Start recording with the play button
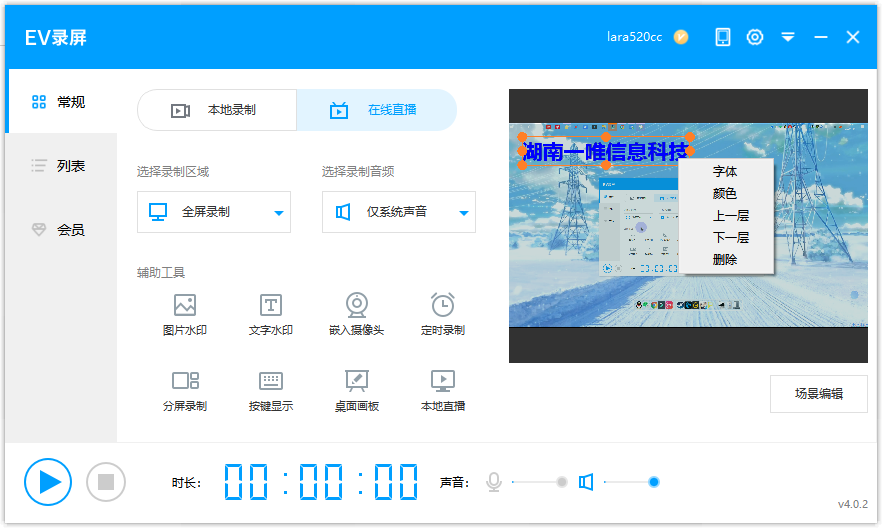Image resolution: width=882 pixels, height=528 pixels. [48, 482]
